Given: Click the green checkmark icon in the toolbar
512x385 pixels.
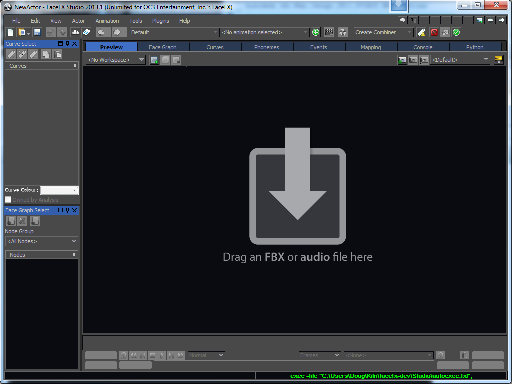Looking at the screenshot, I should (456, 32).
